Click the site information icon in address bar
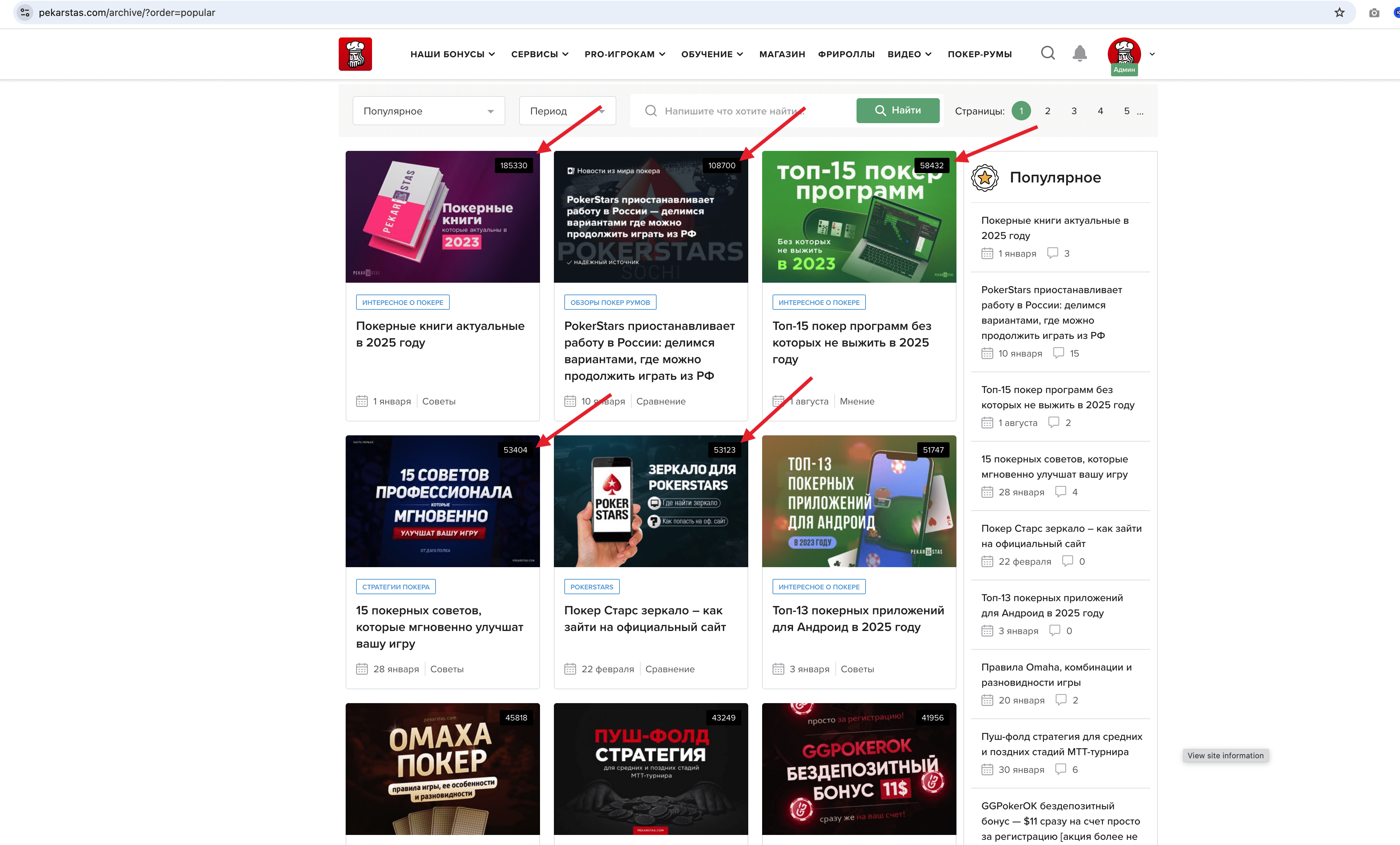The height and width of the screenshot is (845, 1400). point(25,12)
